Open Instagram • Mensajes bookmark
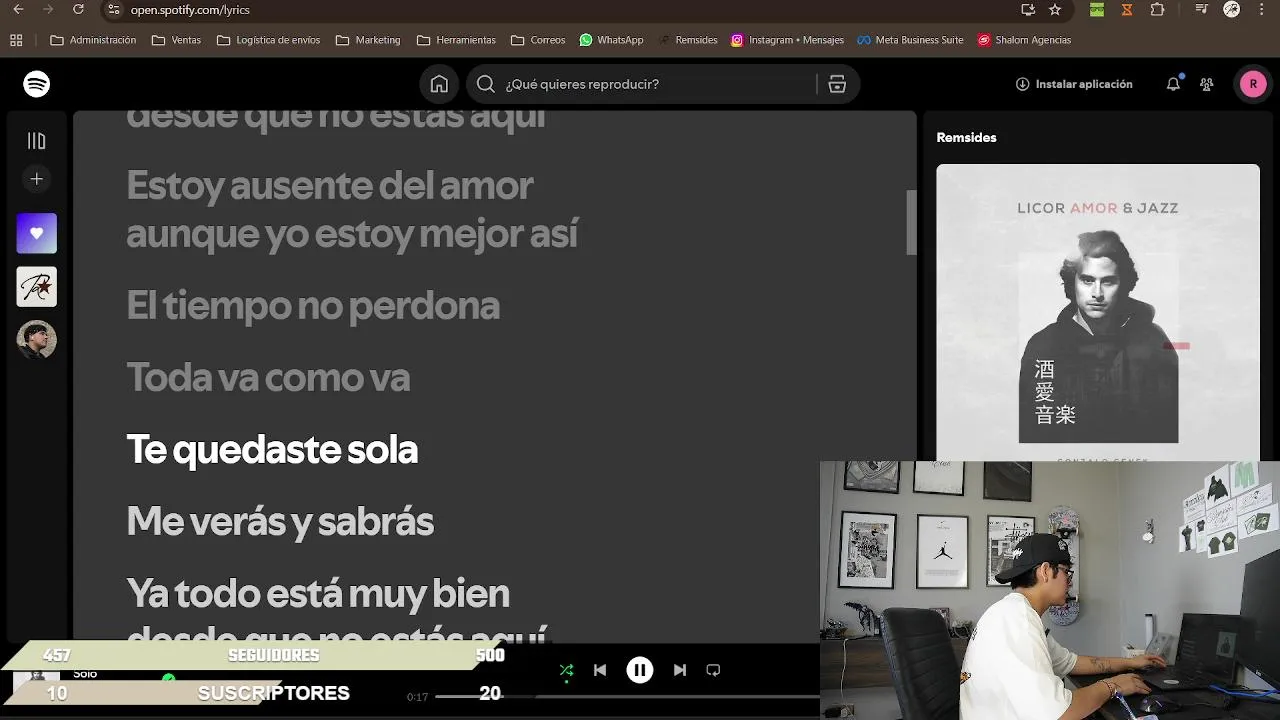 (x=787, y=41)
